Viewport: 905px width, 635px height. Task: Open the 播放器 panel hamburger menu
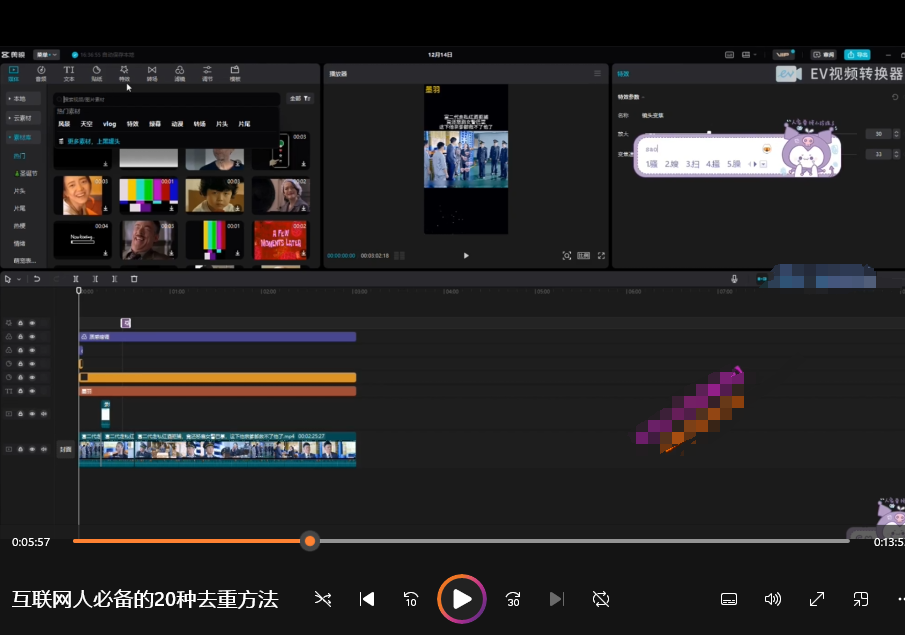click(x=597, y=73)
